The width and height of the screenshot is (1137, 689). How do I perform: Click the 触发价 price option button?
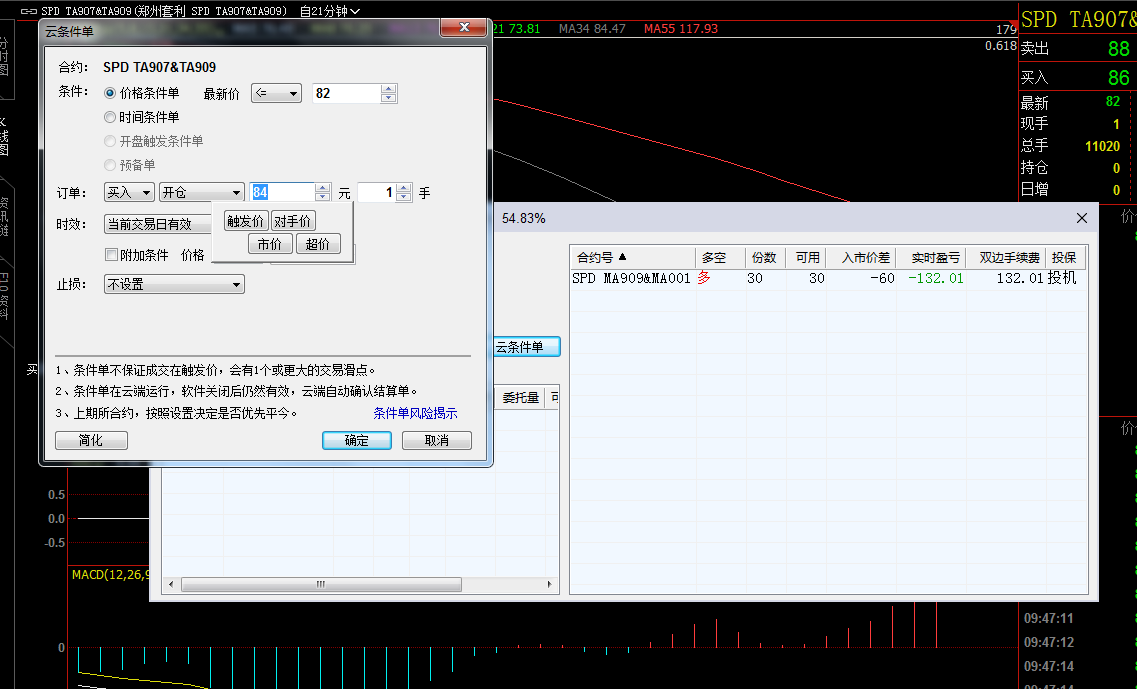(x=245, y=221)
